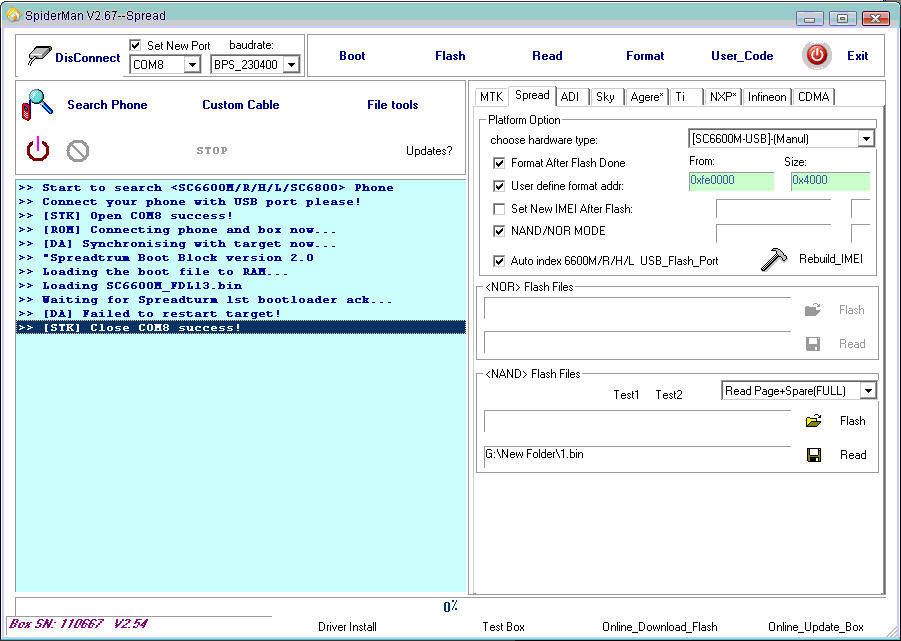901x641 pixels.
Task: Click the NAND flash file path field
Action: click(637, 421)
